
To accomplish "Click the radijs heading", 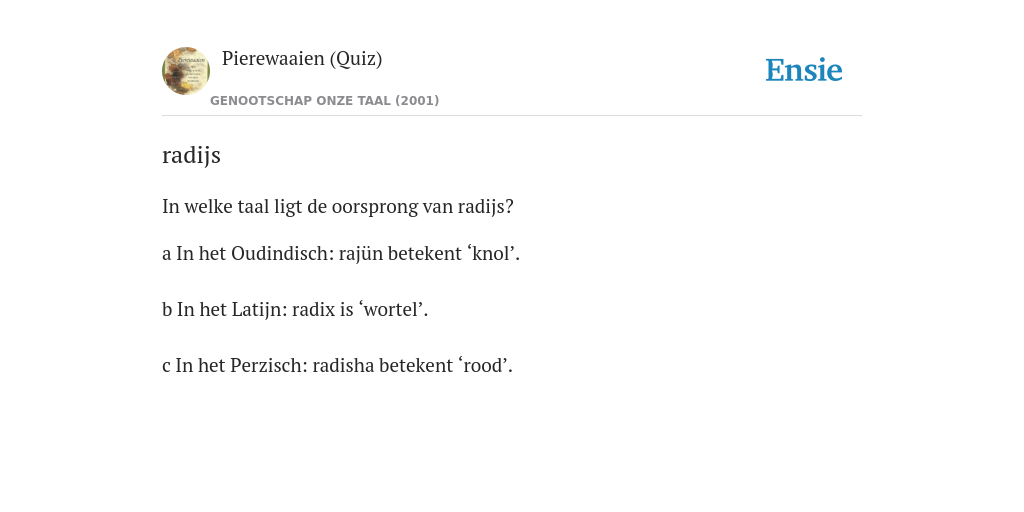I will pos(191,155).
